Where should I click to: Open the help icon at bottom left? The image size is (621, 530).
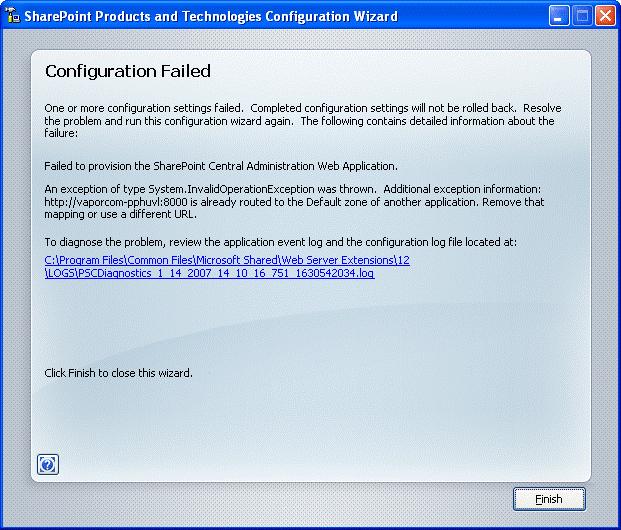(x=47, y=464)
